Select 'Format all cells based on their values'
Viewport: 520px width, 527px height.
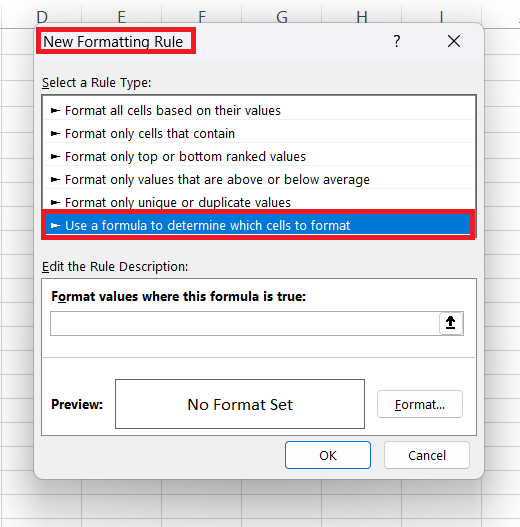coord(259,111)
